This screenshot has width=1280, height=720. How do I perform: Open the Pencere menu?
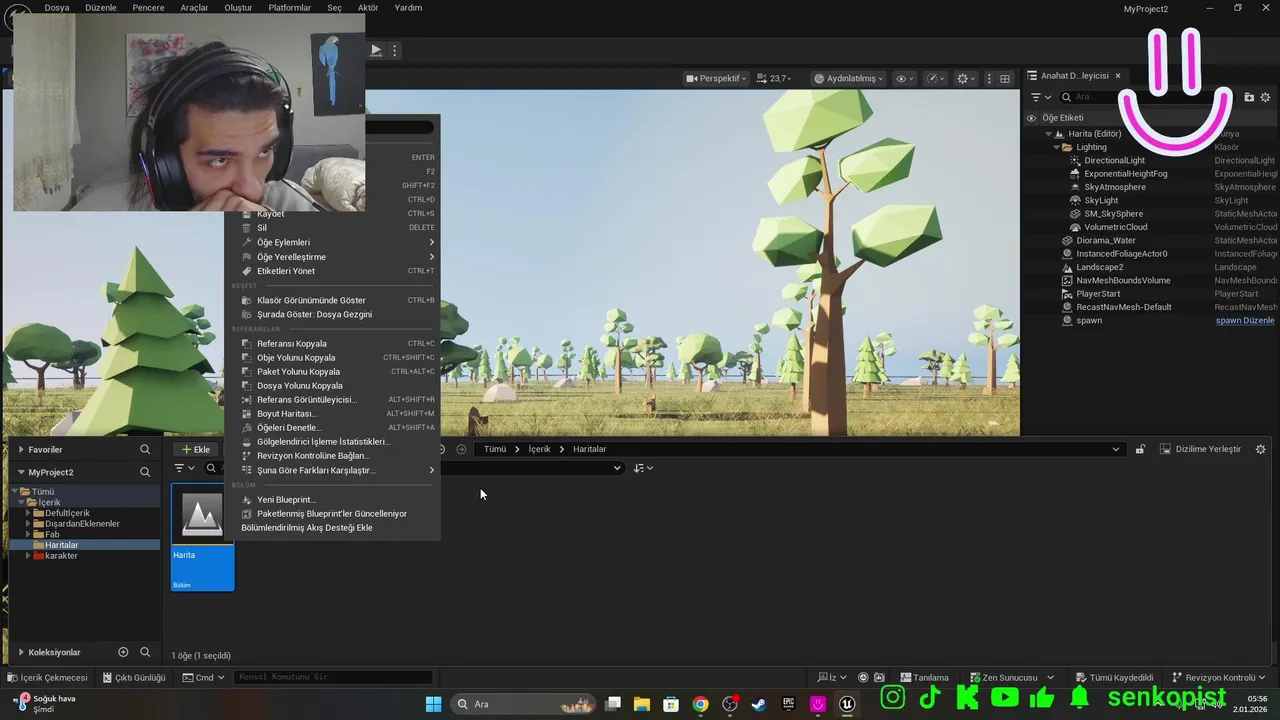point(148,8)
